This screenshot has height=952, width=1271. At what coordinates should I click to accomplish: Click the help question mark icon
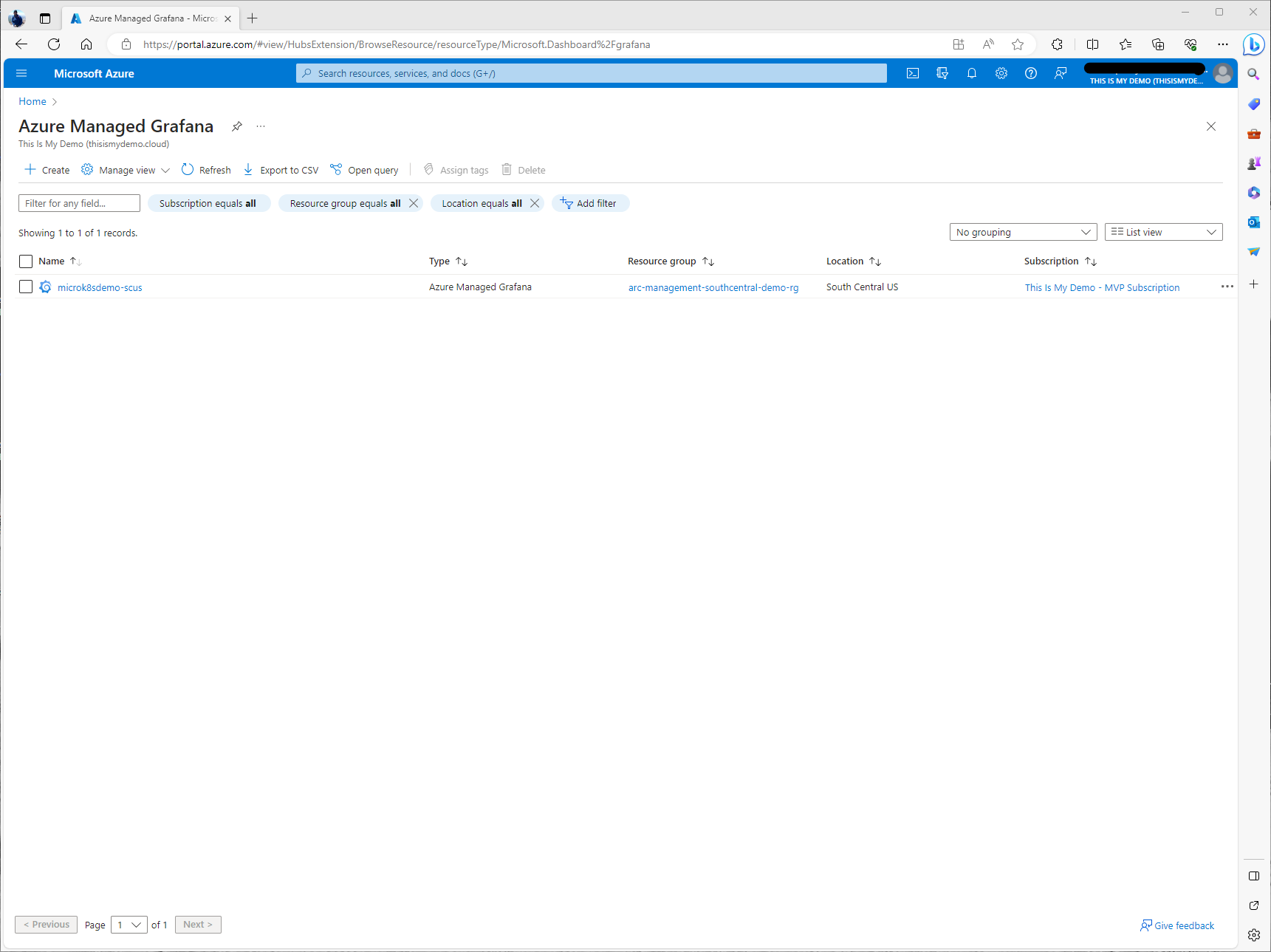[1031, 73]
